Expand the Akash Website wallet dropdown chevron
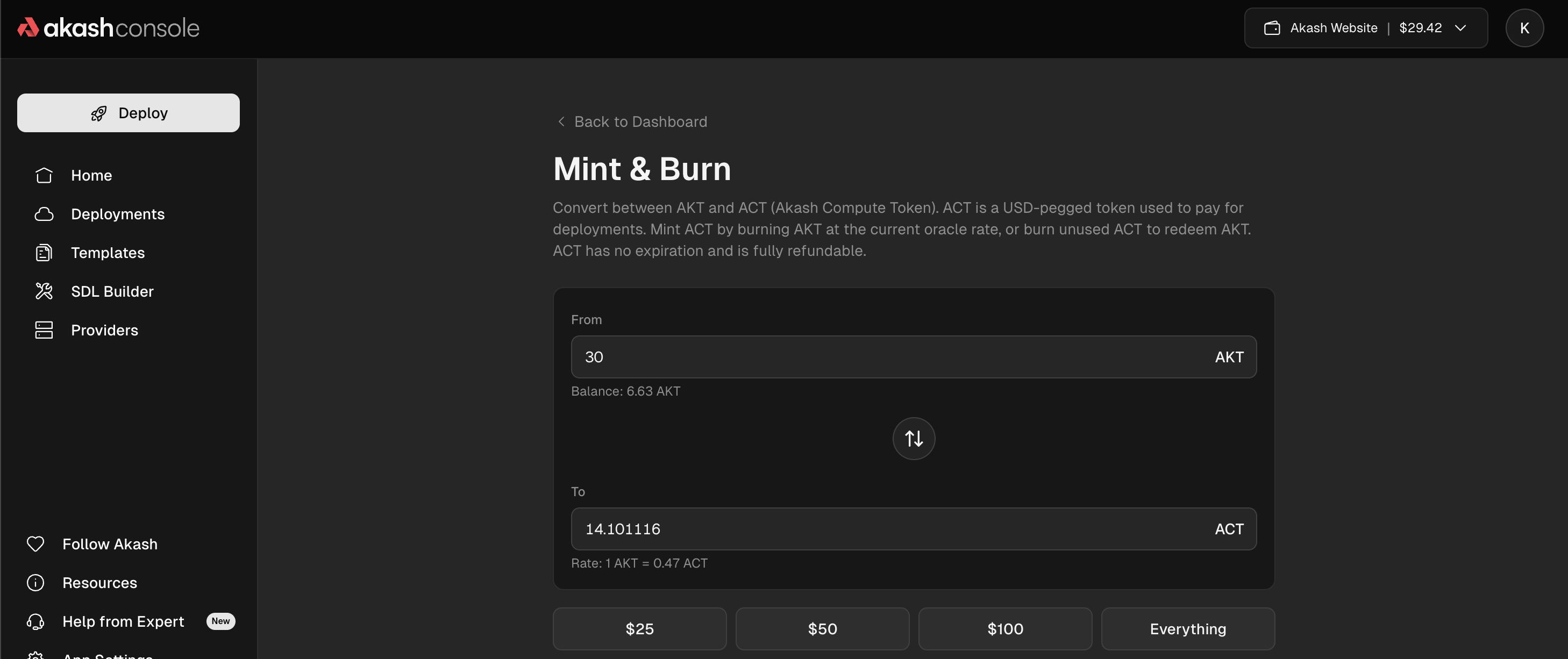This screenshot has height=659, width=1568. 1460,28
